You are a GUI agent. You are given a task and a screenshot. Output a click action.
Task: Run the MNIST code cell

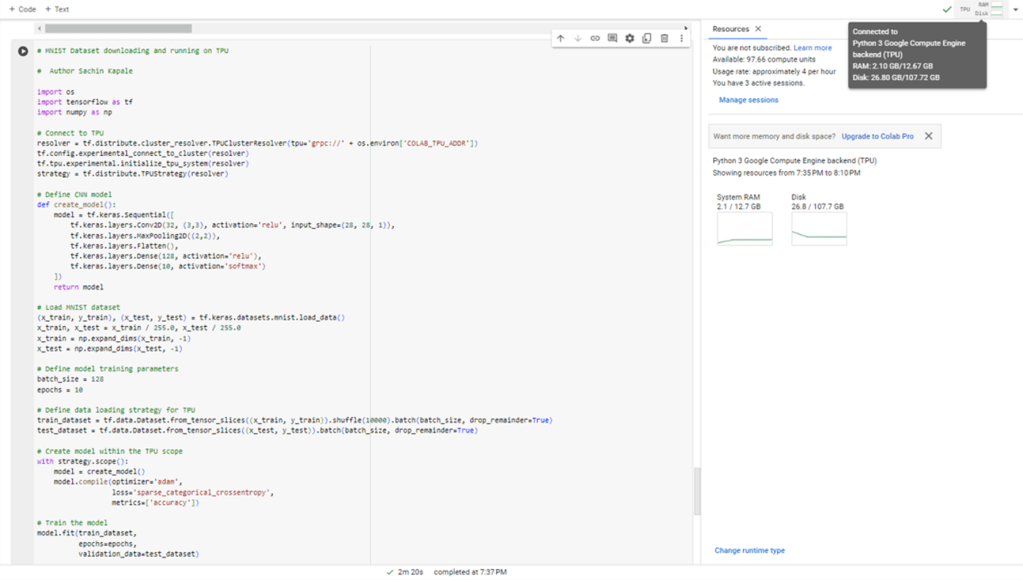coord(23,51)
